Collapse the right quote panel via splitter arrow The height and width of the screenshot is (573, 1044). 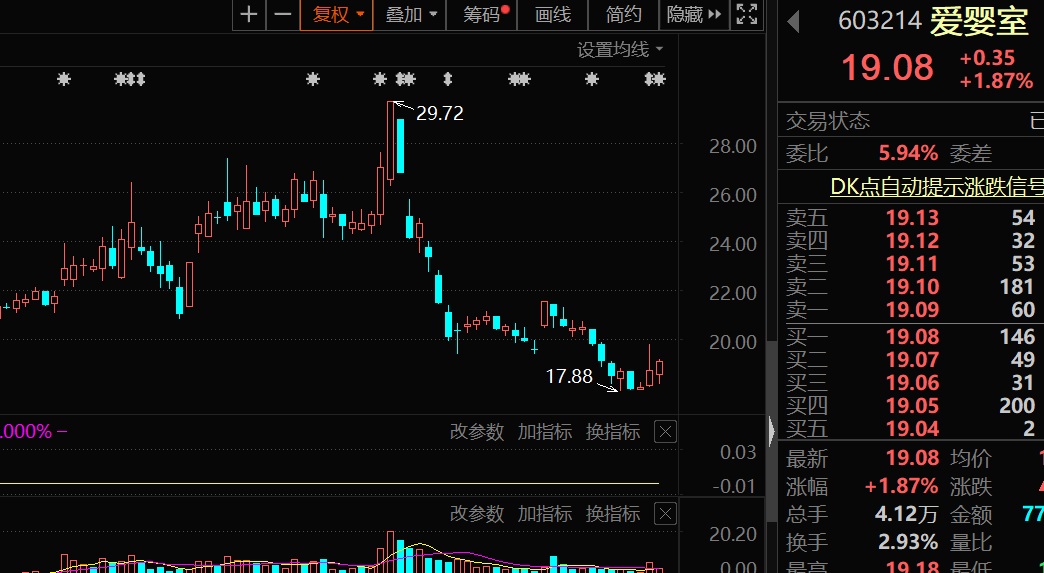771,432
